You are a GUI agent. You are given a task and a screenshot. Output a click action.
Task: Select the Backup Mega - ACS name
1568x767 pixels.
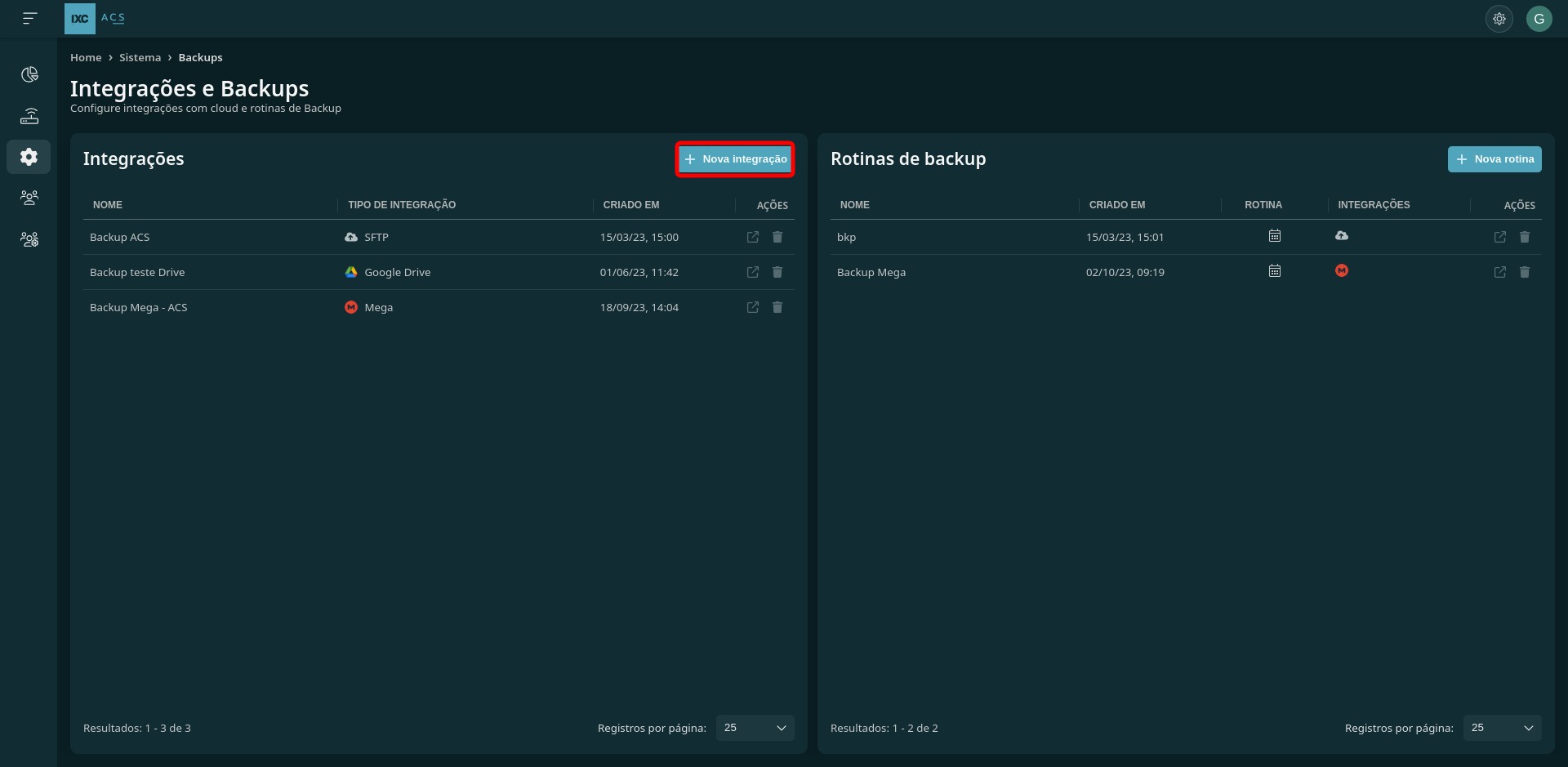click(x=139, y=307)
